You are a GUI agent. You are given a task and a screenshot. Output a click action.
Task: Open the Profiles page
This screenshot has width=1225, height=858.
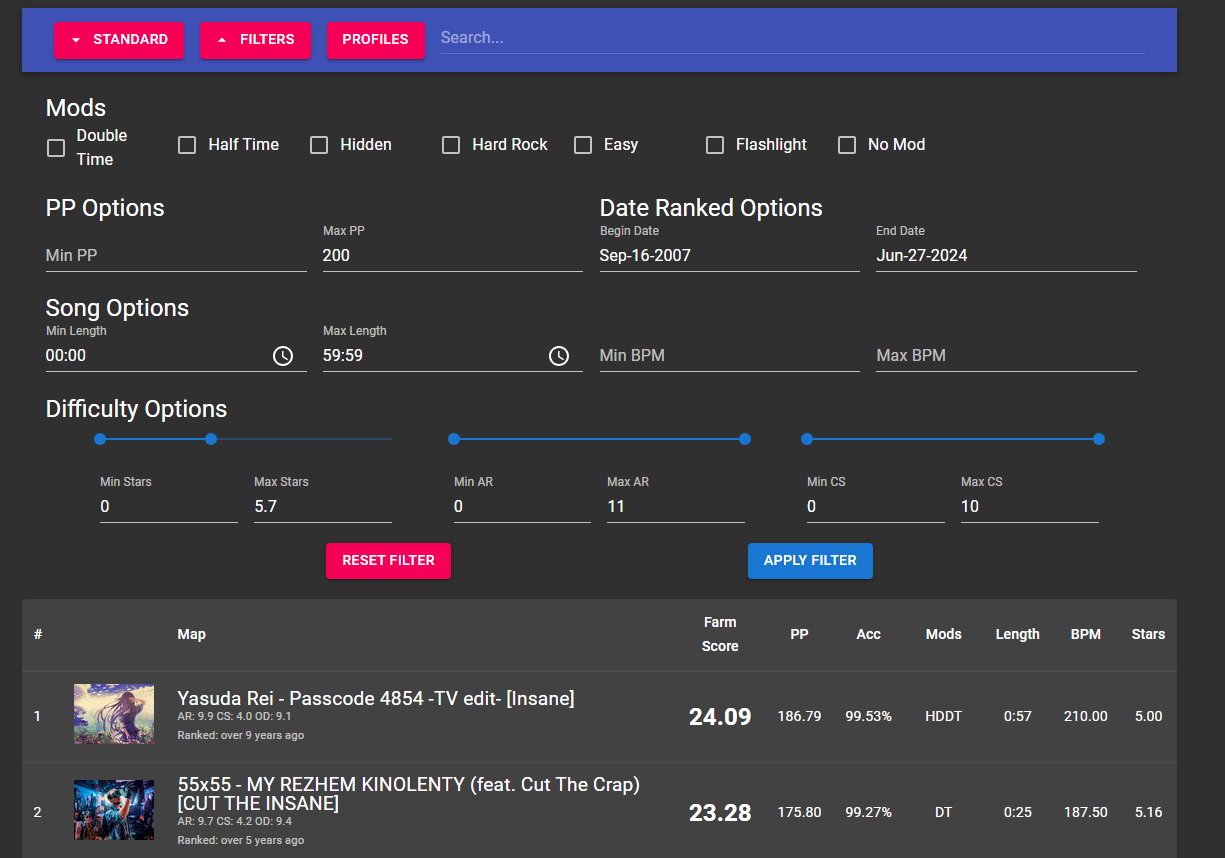tap(376, 40)
